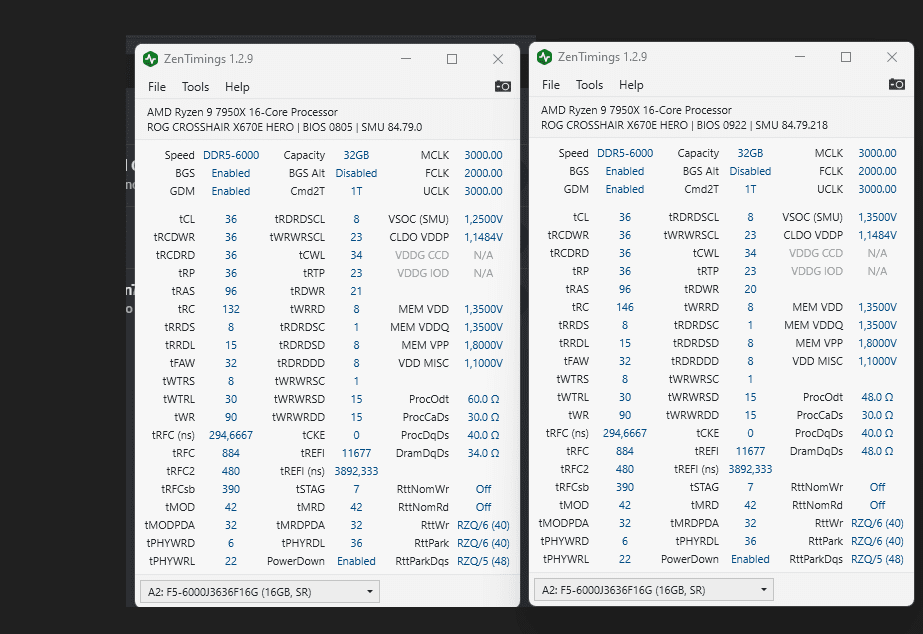The width and height of the screenshot is (923, 634).
Task: Open the Tools menu in right ZenTimings window
Action: tap(589, 85)
